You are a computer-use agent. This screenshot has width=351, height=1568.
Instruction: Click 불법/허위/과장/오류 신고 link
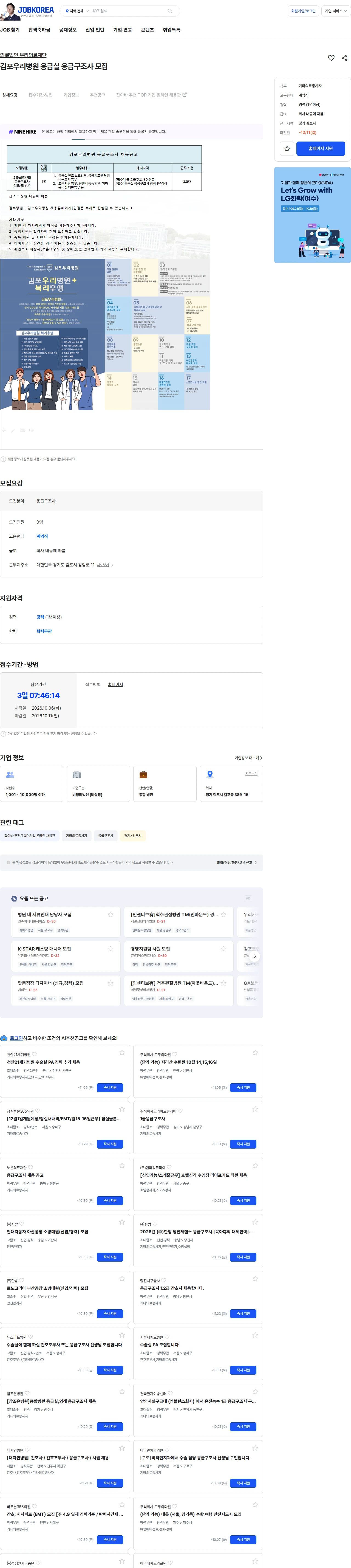tap(237, 862)
